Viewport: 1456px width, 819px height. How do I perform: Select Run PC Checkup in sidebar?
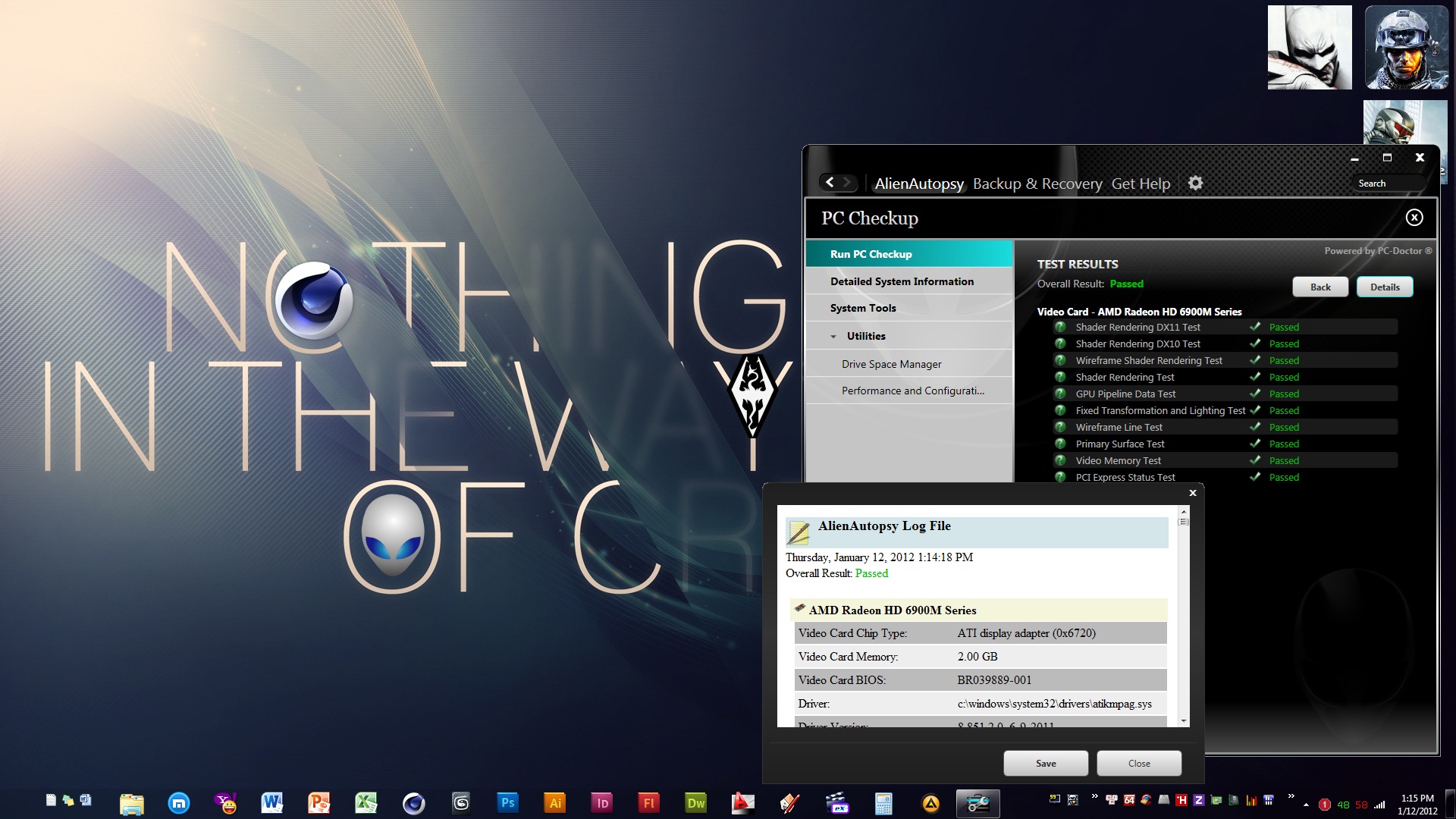pyautogui.click(x=909, y=254)
